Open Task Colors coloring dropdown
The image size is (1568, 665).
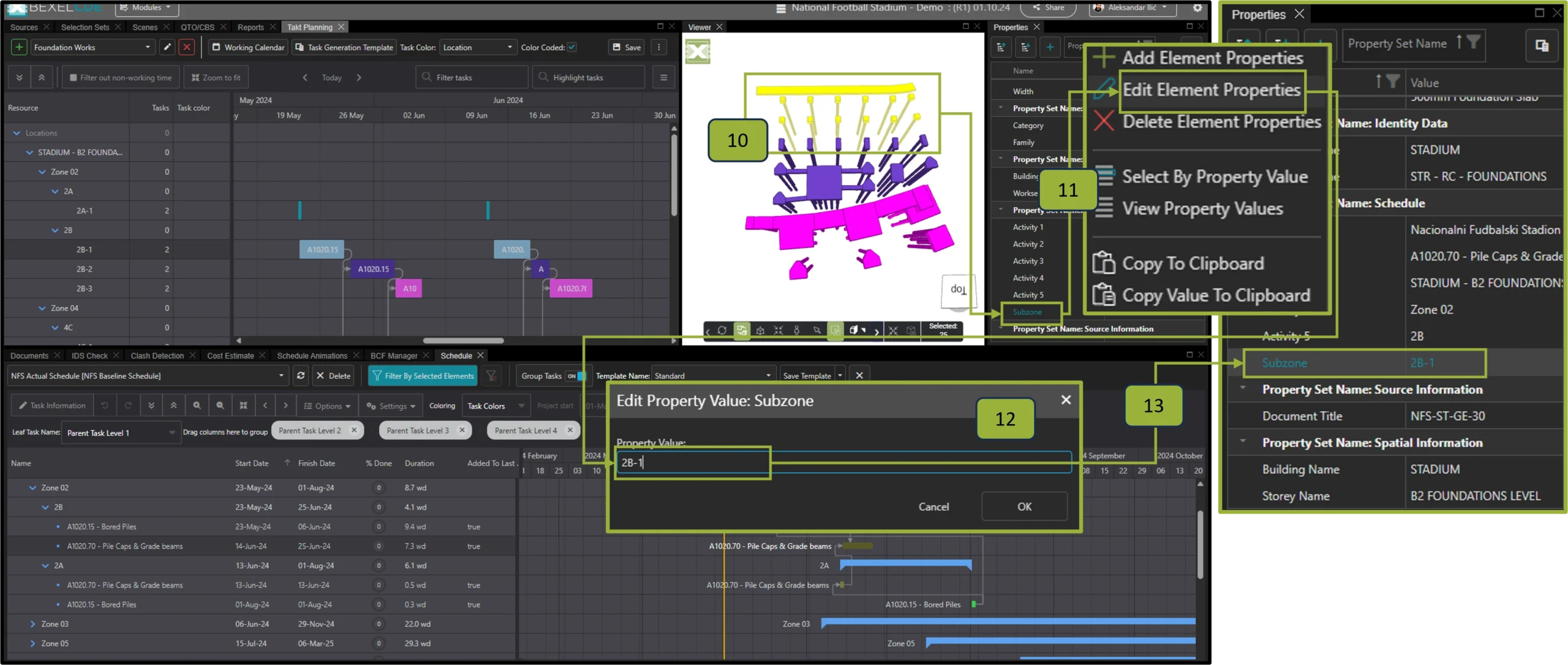pos(495,406)
